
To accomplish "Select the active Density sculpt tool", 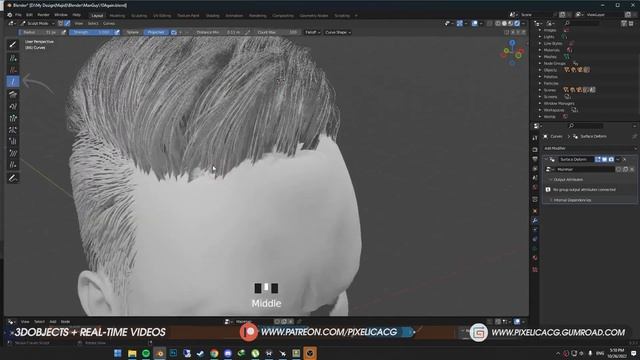I will tap(13, 82).
